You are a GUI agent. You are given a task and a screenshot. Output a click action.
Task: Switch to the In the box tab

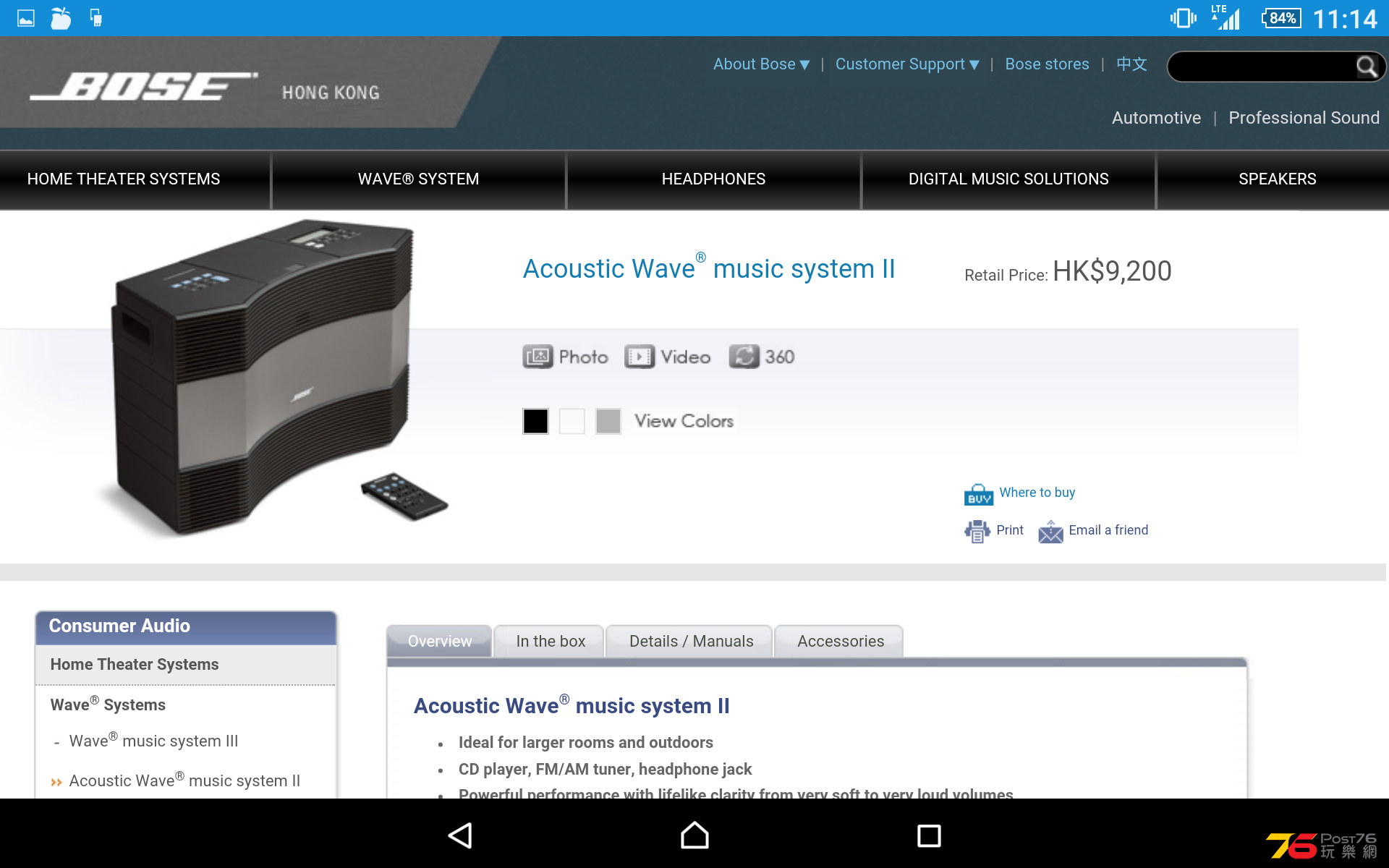551,642
